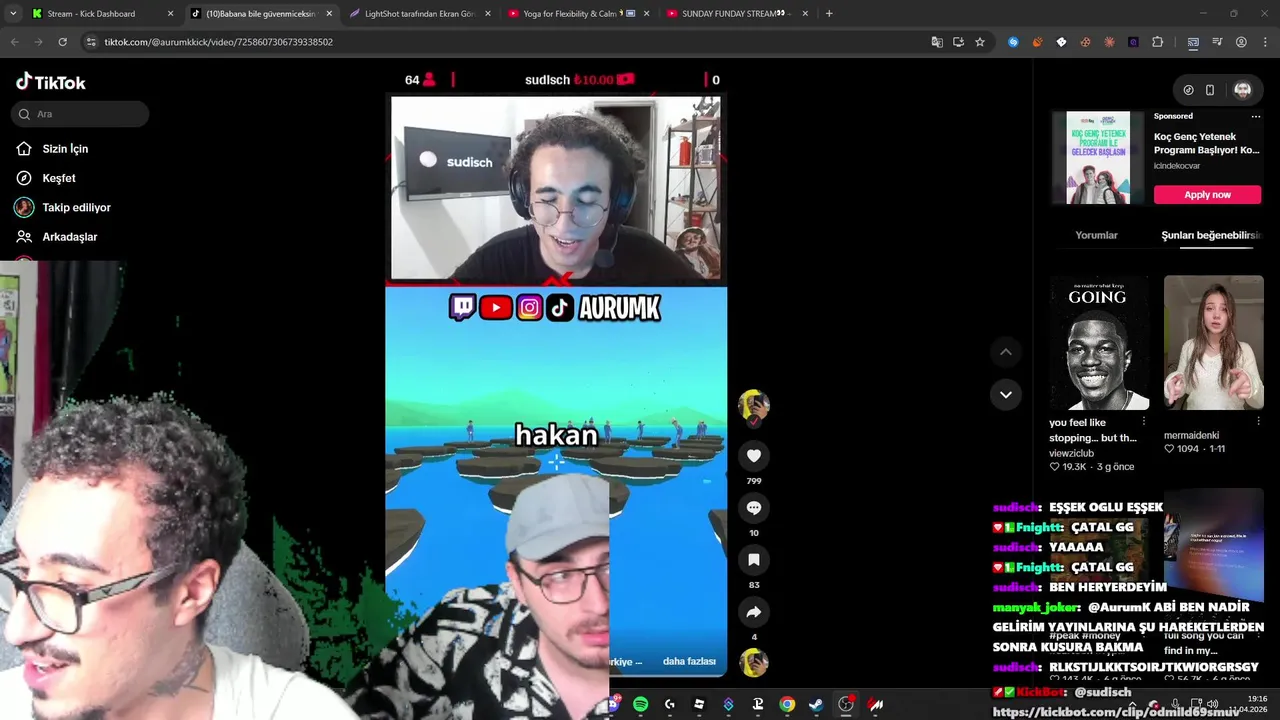Open the sound disc icon below share
The height and width of the screenshot is (720, 1280).
(x=754, y=662)
